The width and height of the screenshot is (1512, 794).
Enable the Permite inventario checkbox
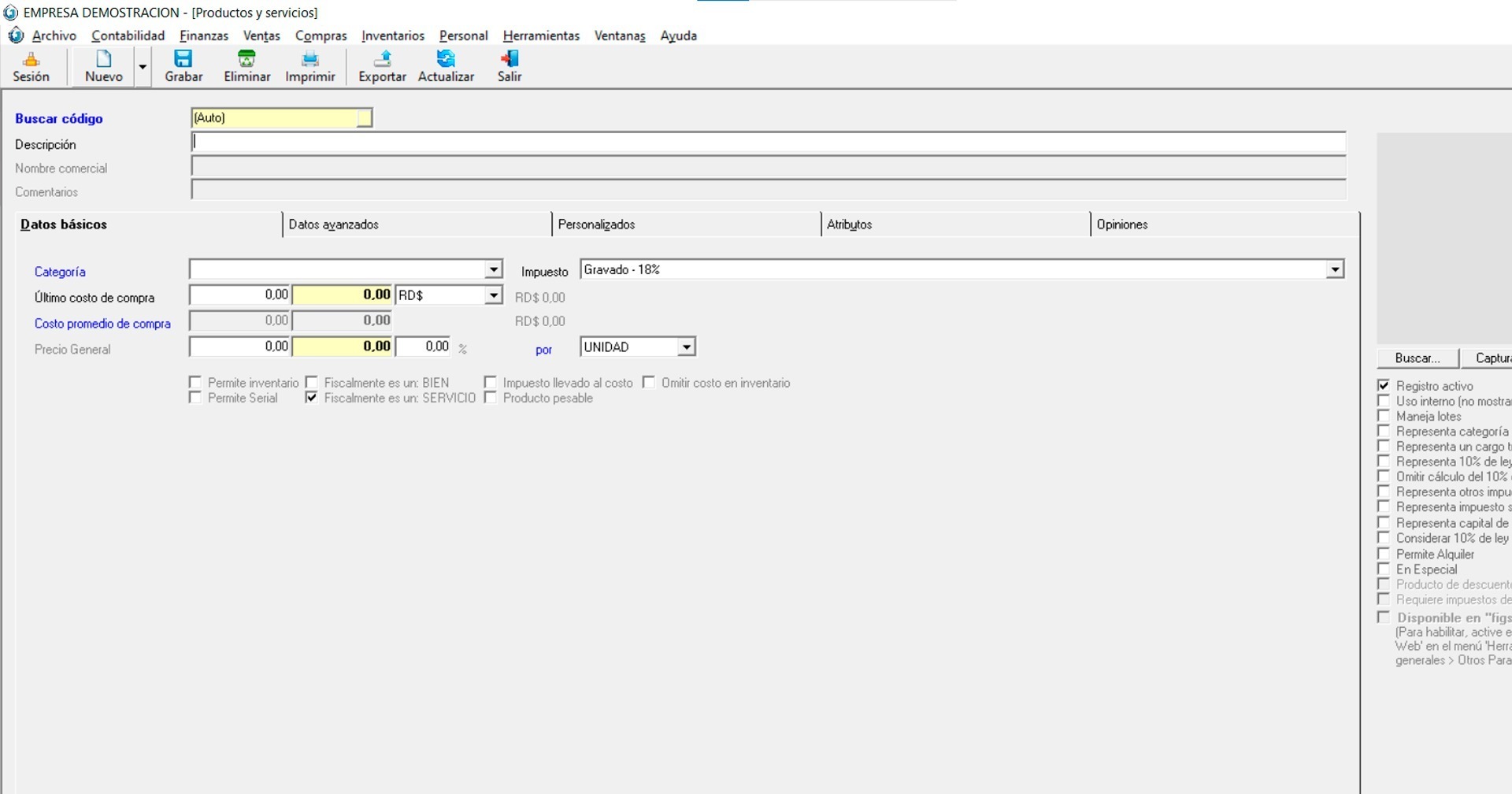[195, 383]
